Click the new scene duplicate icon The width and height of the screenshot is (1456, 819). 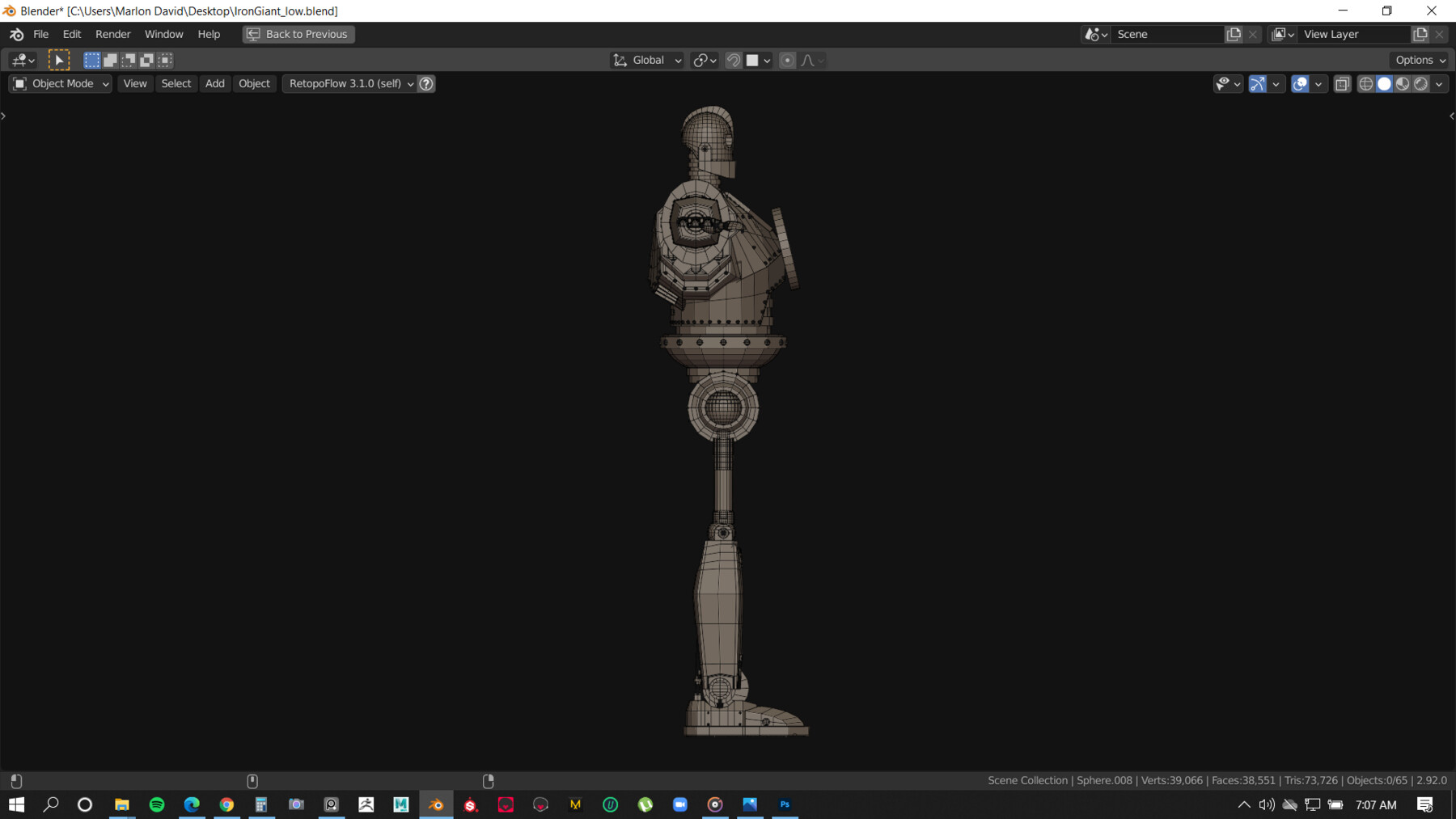click(1234, 34)
